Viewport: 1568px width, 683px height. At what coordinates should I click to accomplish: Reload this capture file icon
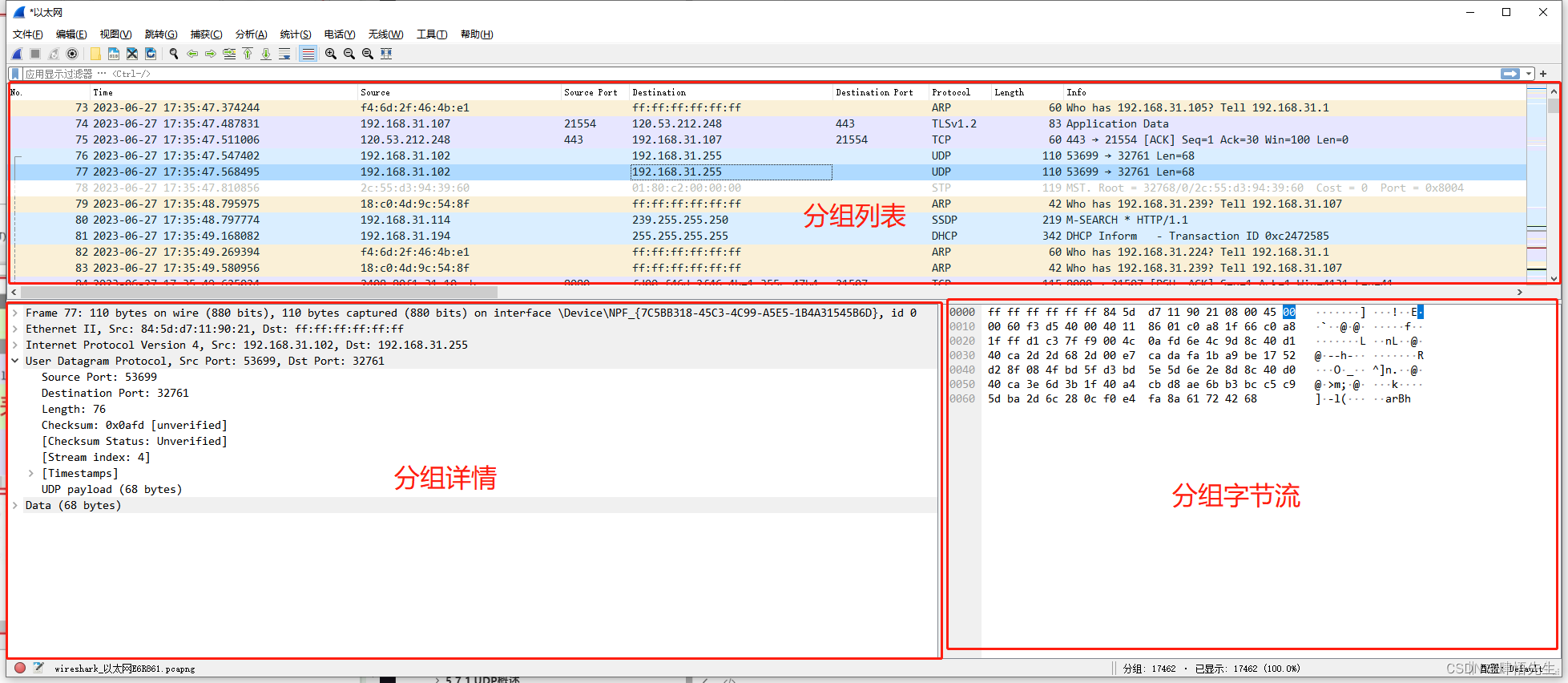tap(151, 54)
